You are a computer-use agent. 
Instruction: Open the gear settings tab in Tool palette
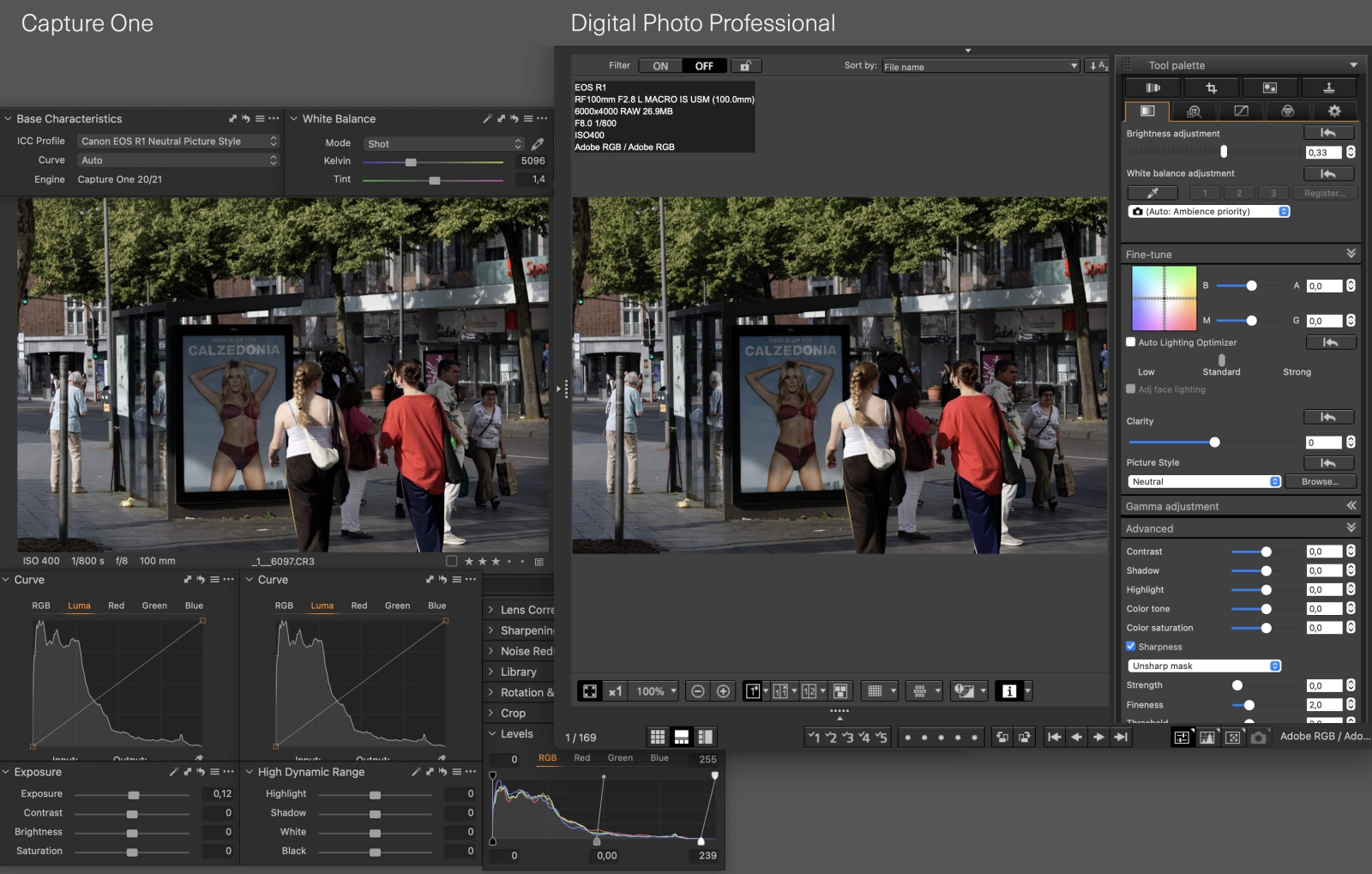pyautogui.click(x=1334, y=111)
